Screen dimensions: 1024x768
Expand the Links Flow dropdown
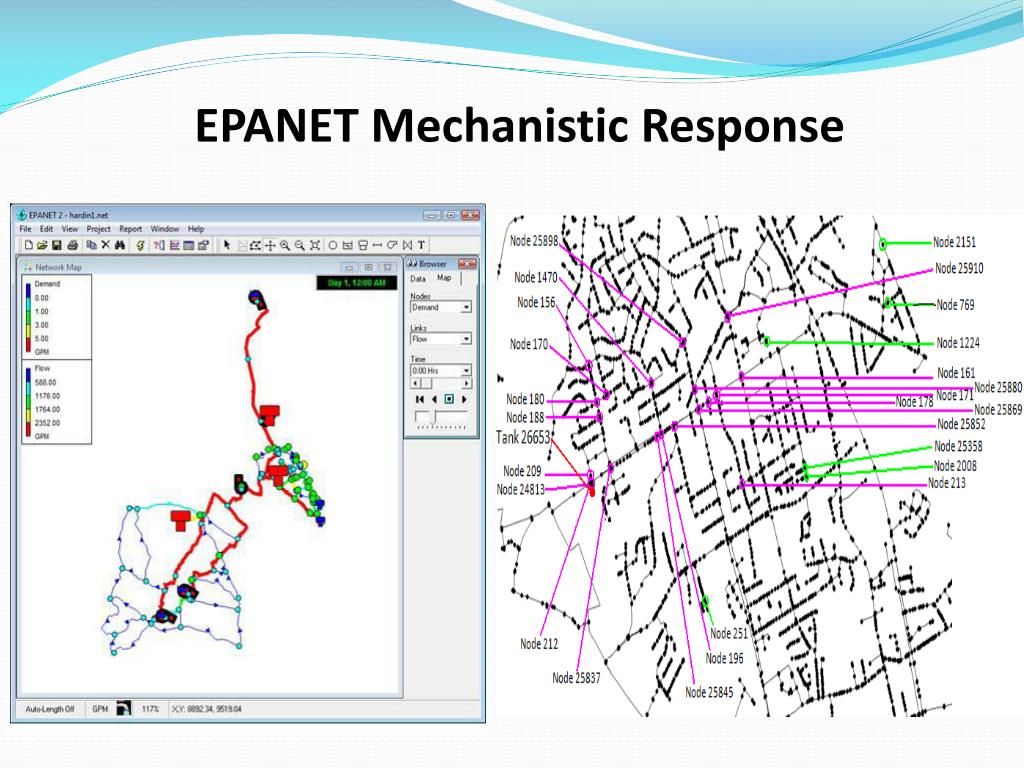466,339
